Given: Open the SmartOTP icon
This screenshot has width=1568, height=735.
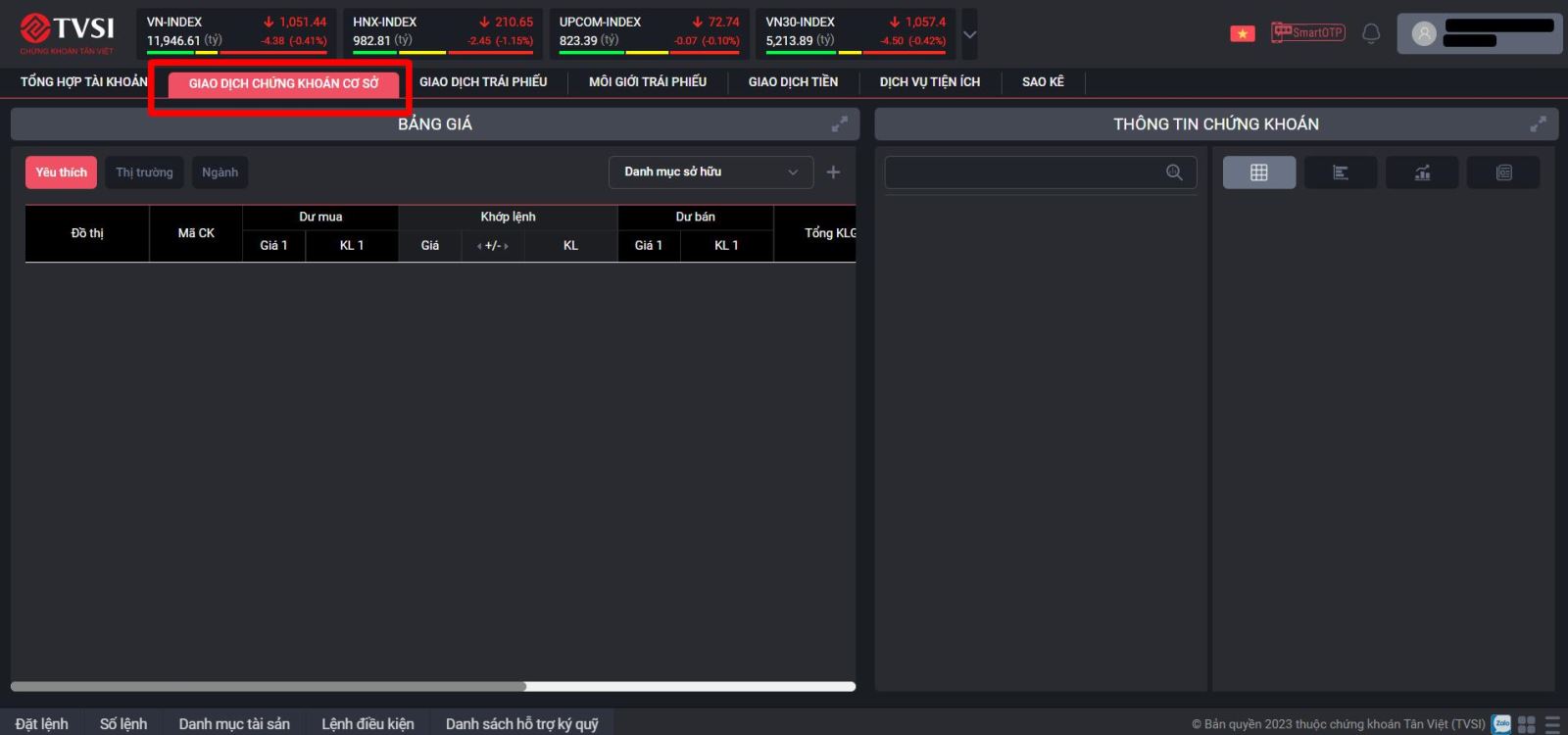Looking at the screenshot, I should coord(1307,32).
